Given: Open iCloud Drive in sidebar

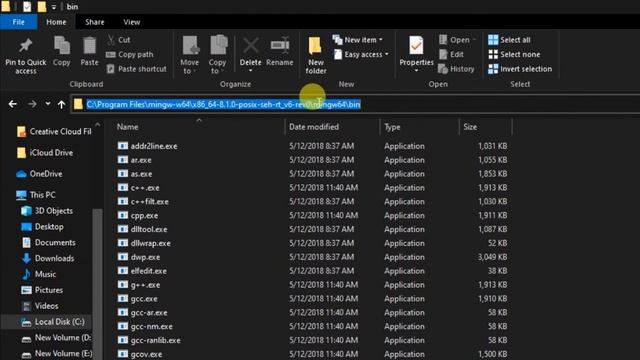Looking at the screenshot, I should click(x=45, y=153).
